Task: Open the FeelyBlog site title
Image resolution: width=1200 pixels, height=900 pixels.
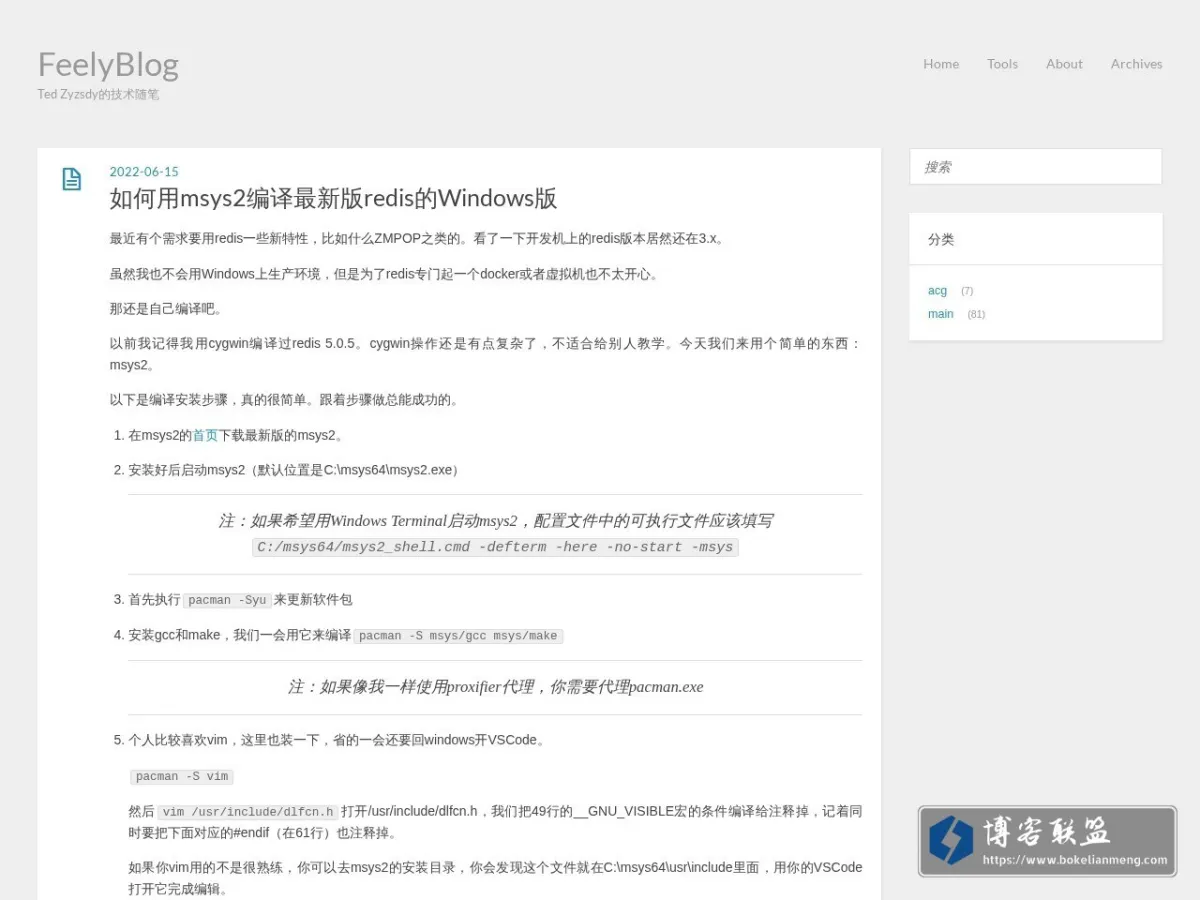Action: (108, 65)
